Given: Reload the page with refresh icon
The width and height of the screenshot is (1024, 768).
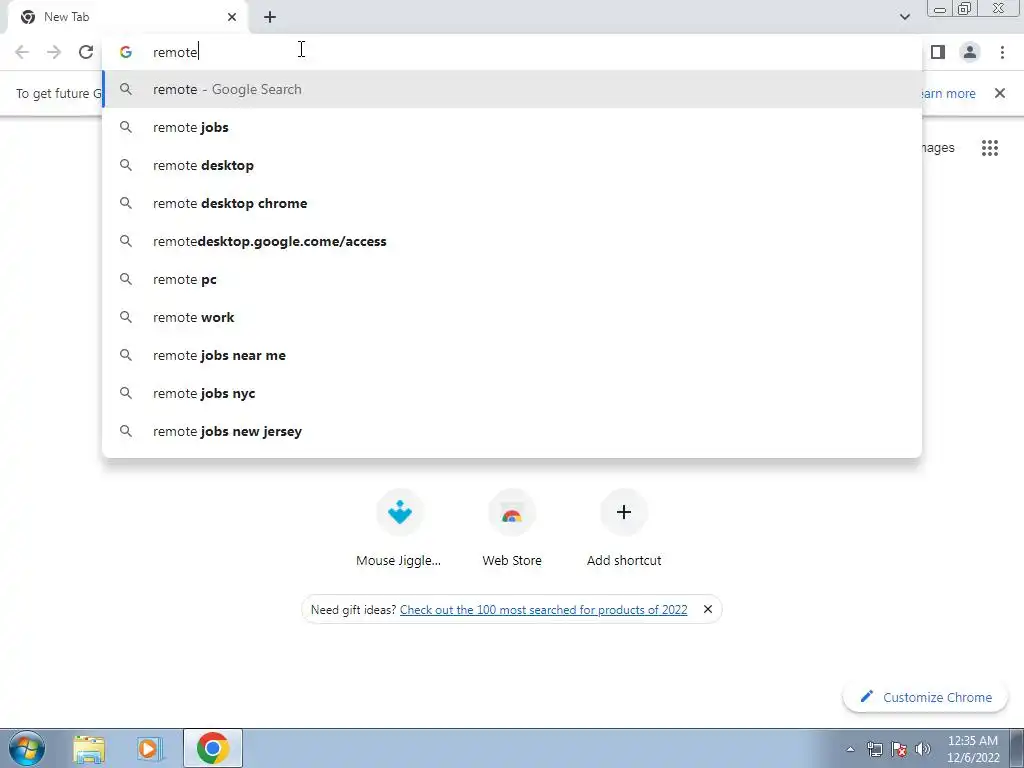Looking at the screenshot, I should [86, 52].
